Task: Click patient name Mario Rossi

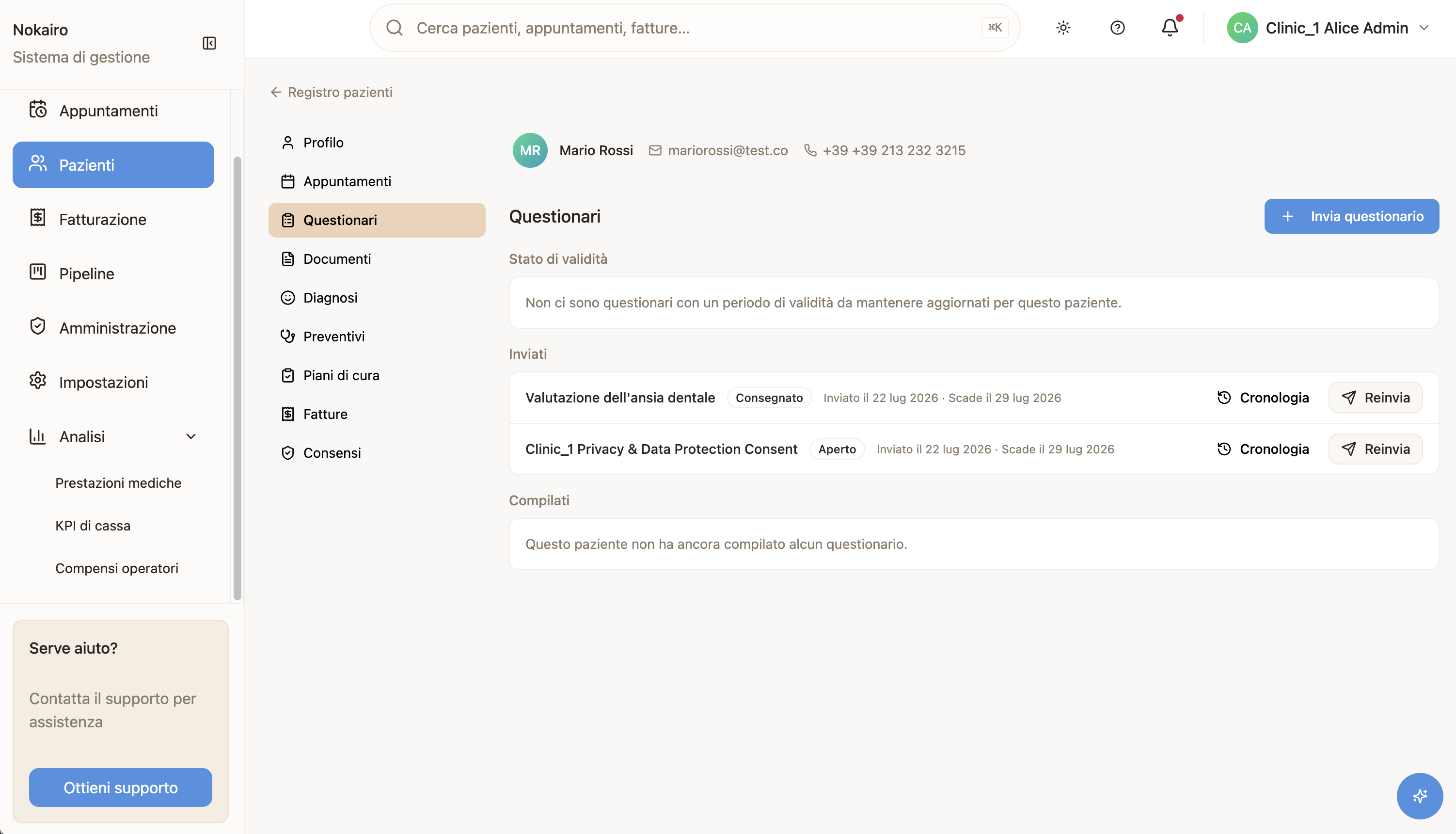Action: click(x=596, y=150)
